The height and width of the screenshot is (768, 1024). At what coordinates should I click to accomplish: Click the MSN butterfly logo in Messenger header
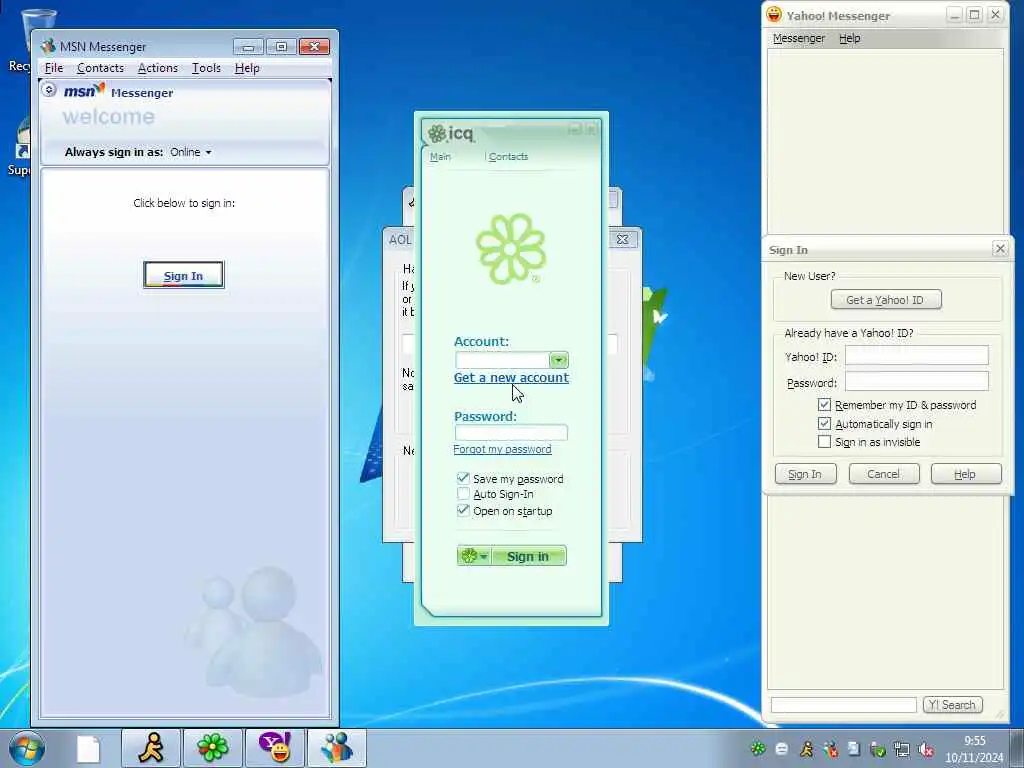(84, 90)
